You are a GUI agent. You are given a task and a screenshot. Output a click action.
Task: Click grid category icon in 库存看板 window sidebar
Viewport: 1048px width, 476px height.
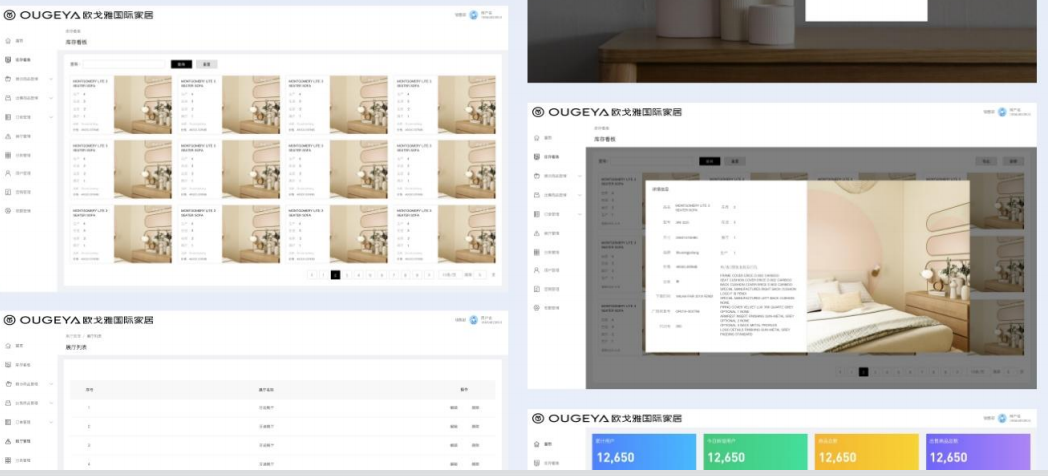[8, 154]
